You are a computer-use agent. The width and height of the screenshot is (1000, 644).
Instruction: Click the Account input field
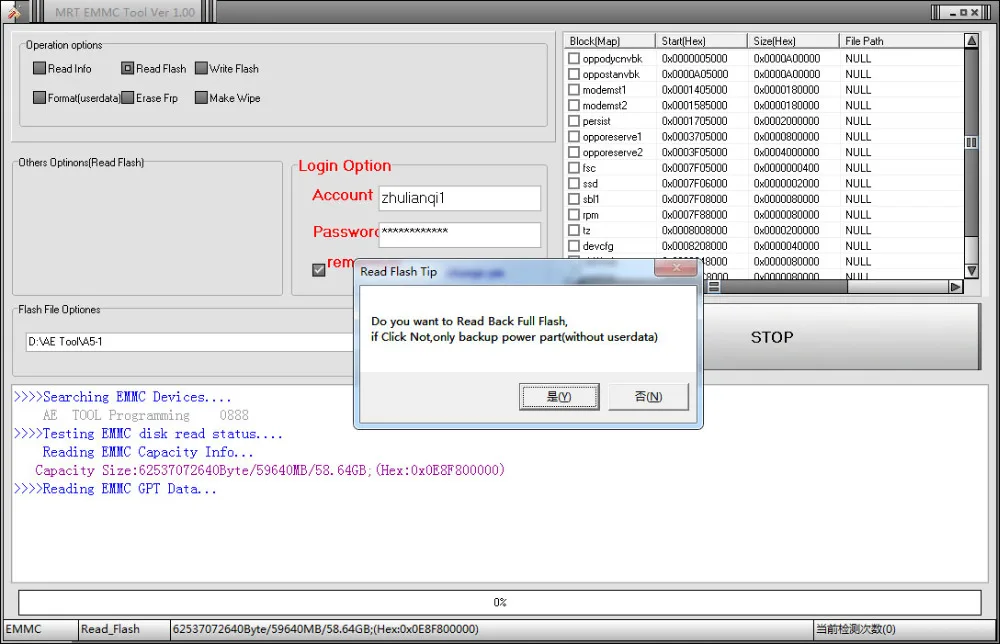459,198
